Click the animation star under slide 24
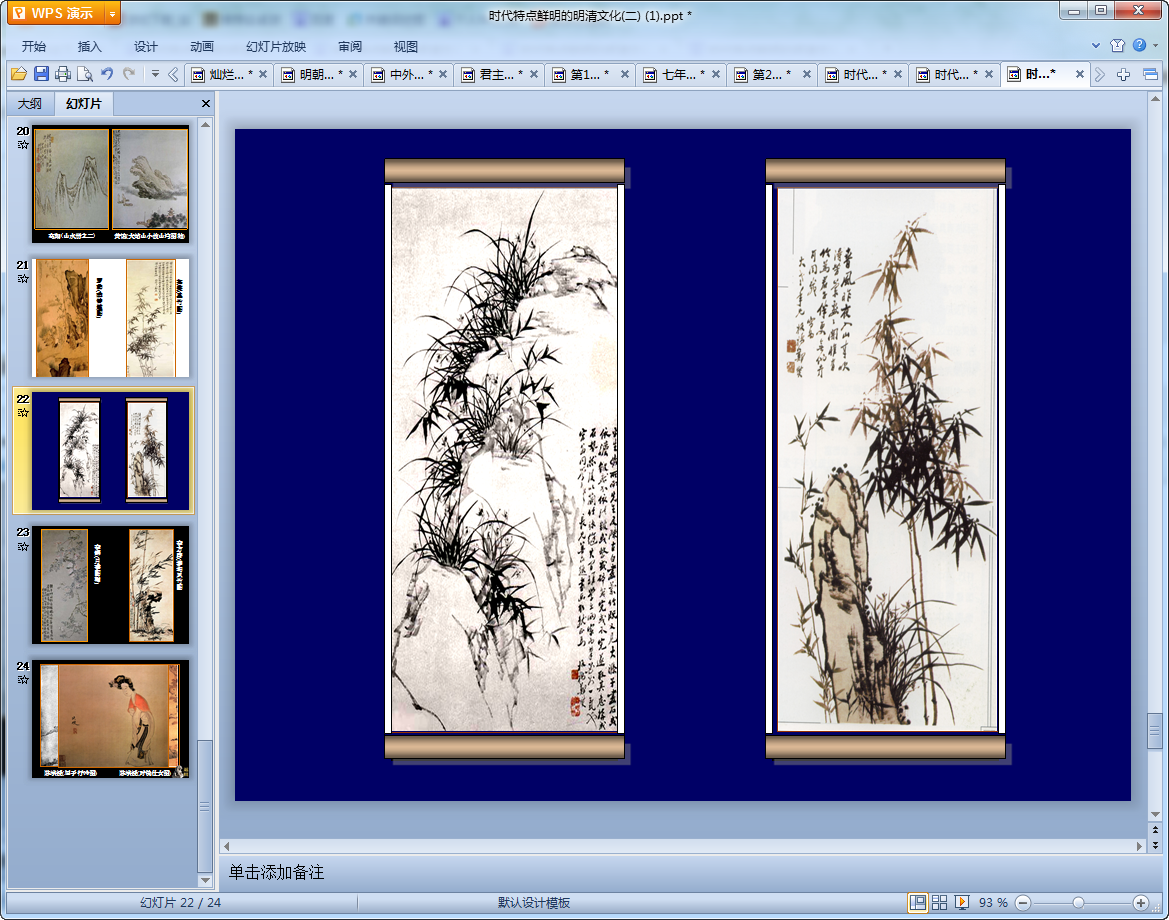Image resolution: width=1169 pixels, height=920 pixels. 23,680
